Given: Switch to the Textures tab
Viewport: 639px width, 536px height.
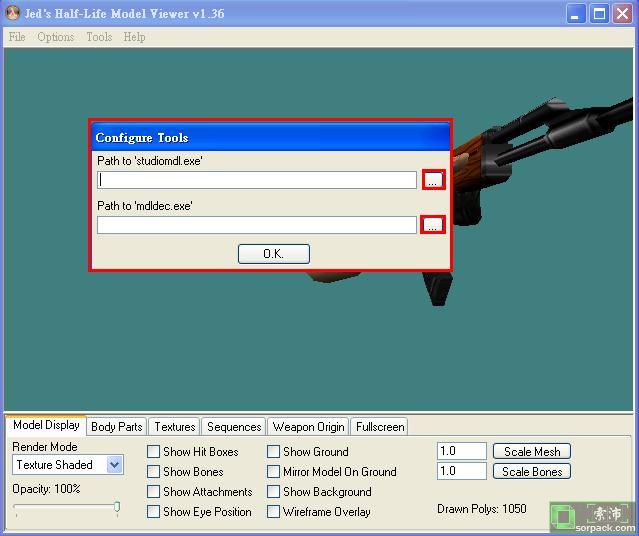Looking at the screenshot, I should 175,427.
